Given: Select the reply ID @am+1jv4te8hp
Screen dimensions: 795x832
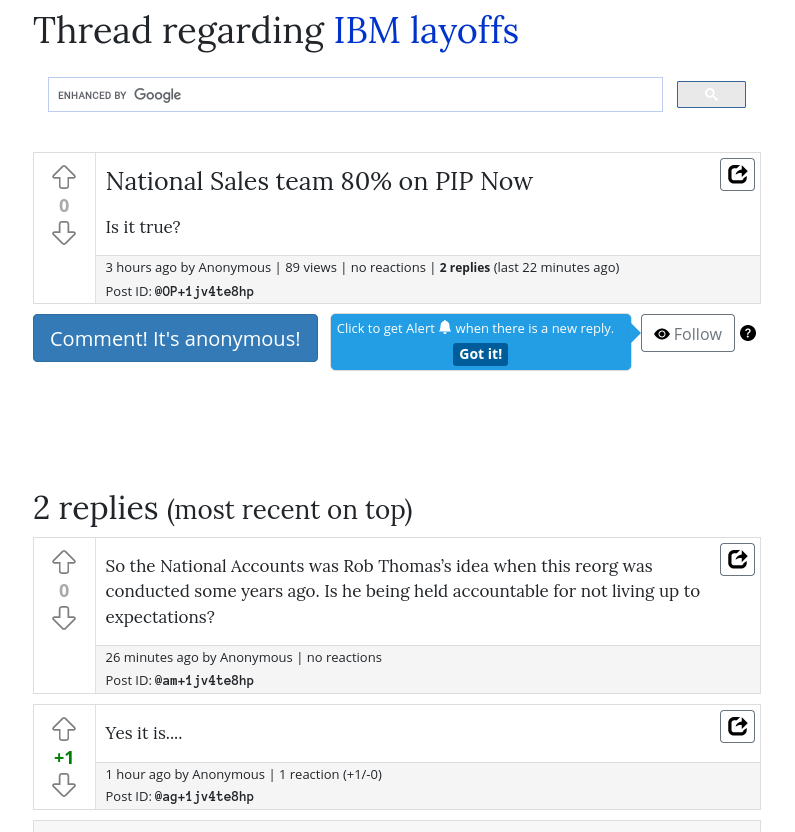Looking at the screenshot, I should 204,680.
